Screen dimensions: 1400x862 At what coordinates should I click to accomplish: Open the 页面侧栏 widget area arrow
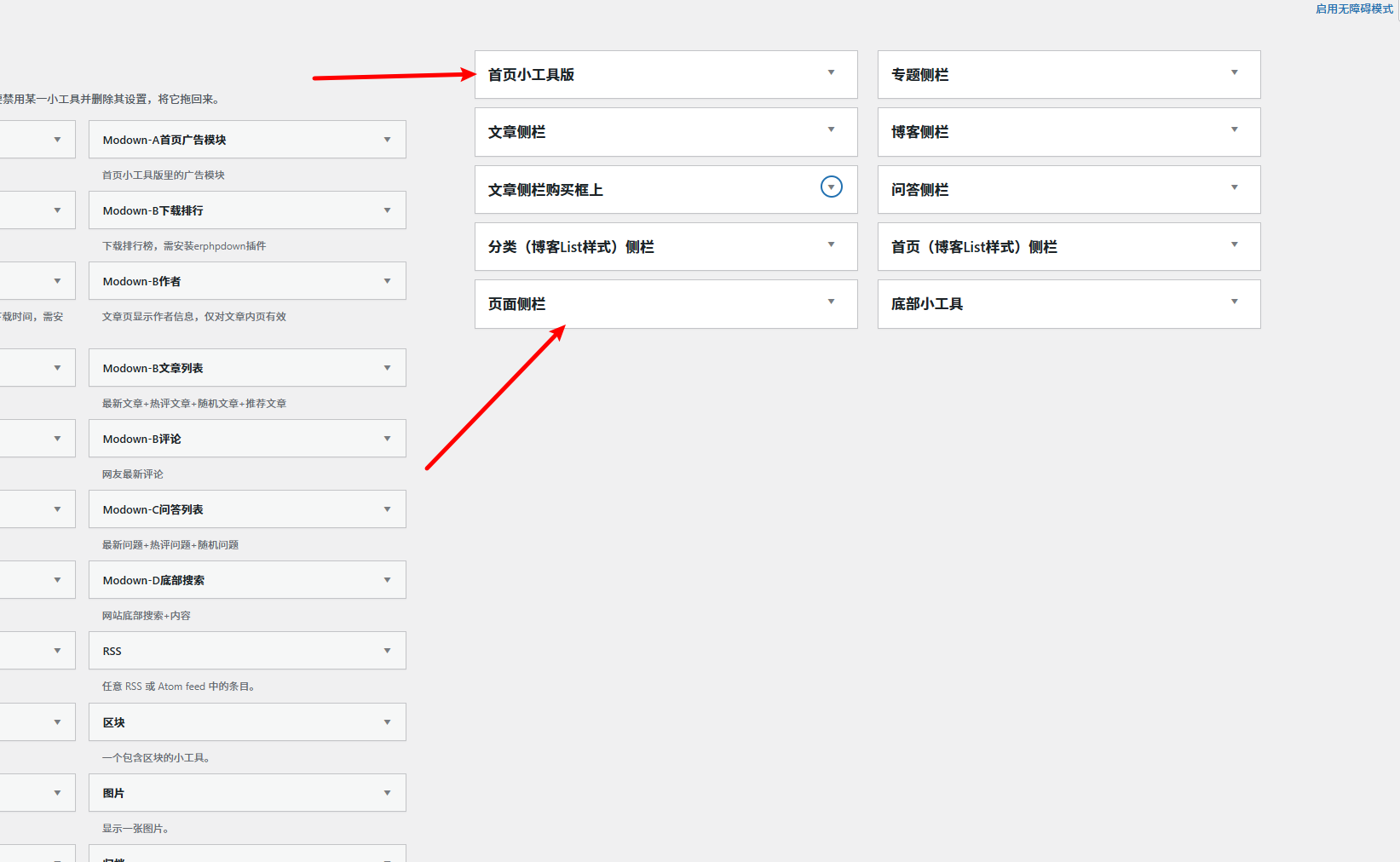[x=831, y=302]
